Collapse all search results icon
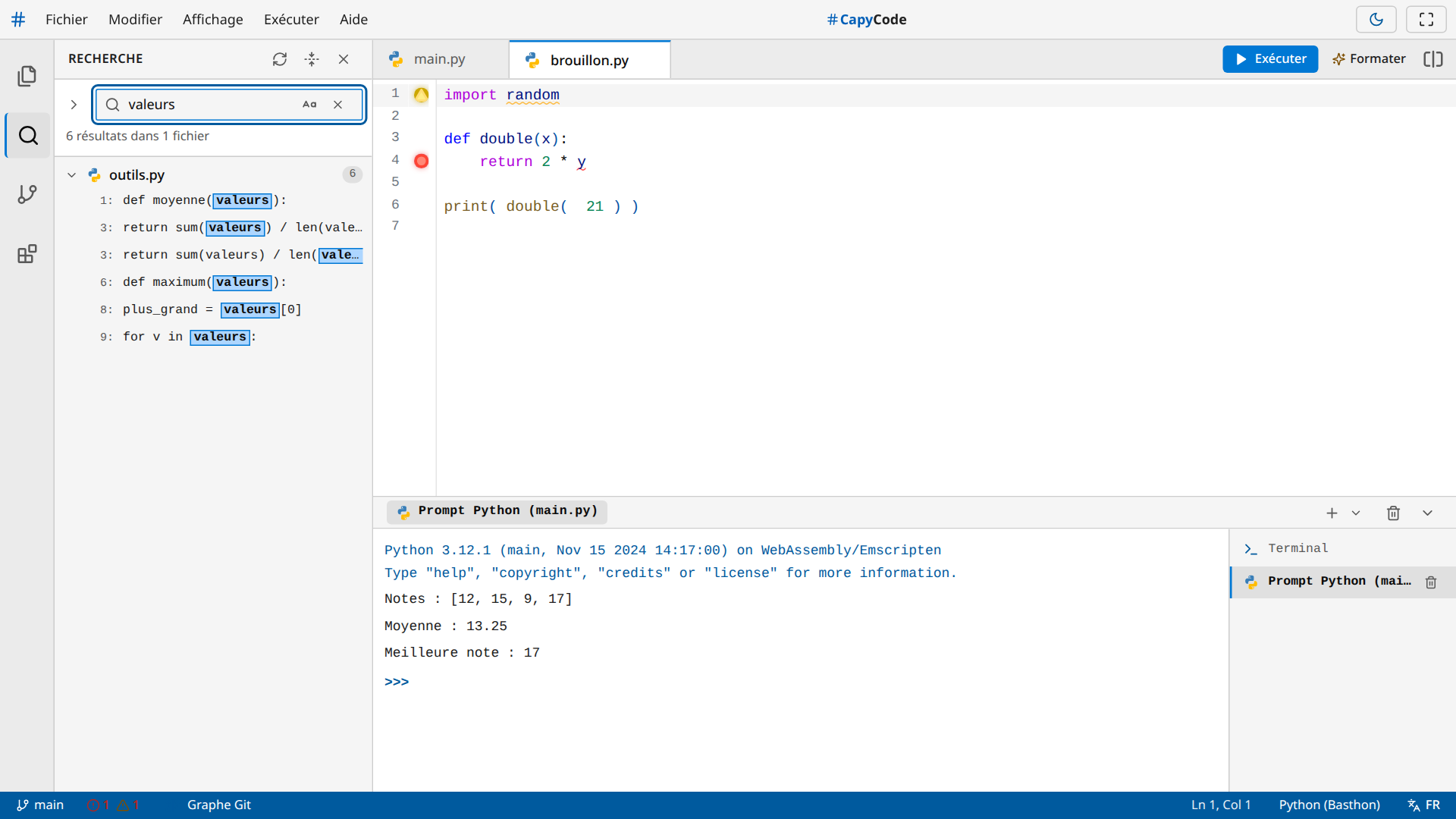 point(312,59)
